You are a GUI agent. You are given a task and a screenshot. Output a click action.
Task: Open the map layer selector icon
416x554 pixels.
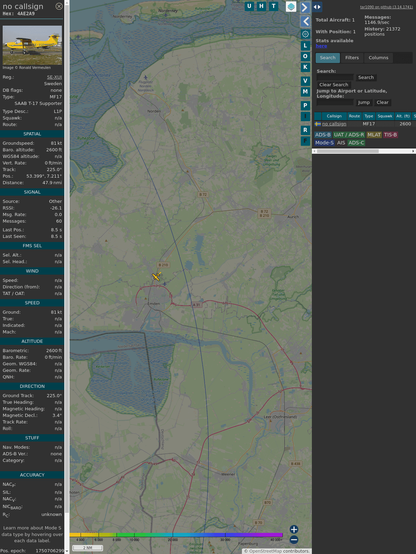291,6
